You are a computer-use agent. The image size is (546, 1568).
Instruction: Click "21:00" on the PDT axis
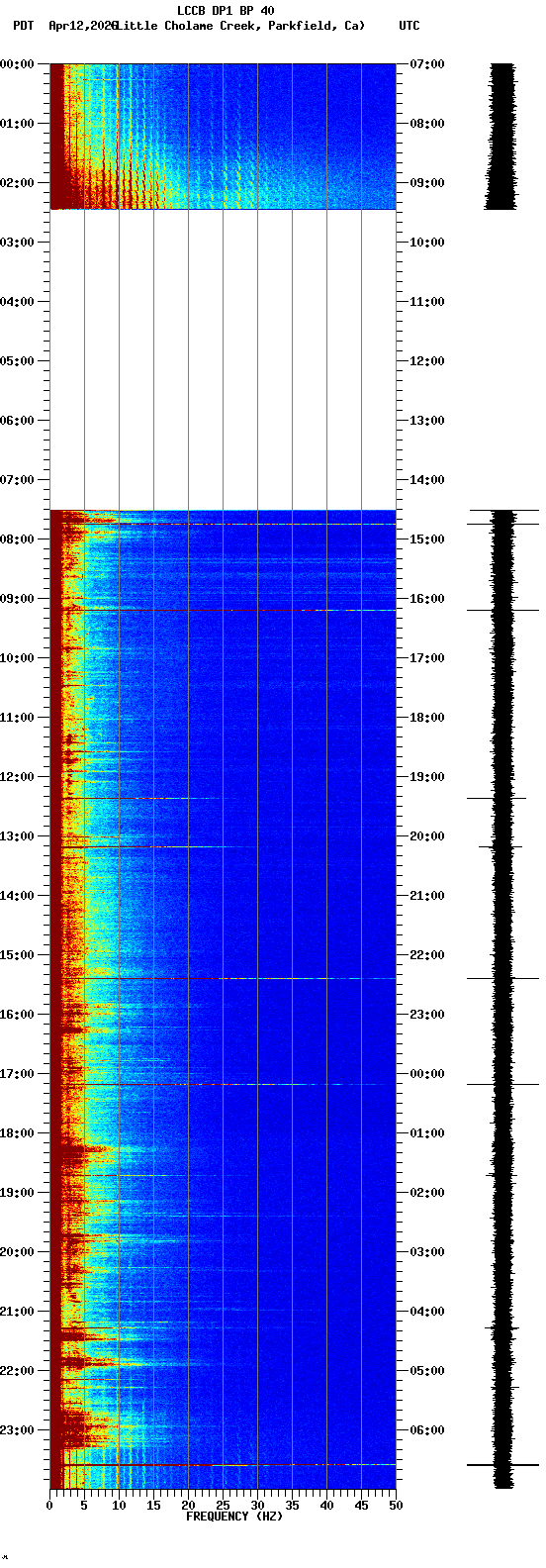click(16, 1312)
